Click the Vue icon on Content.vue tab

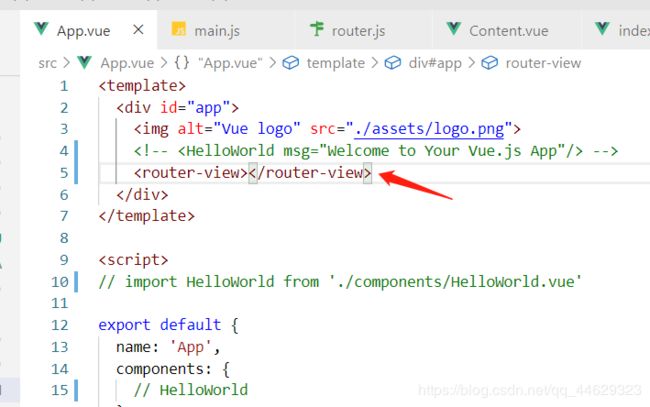[454, 29]
